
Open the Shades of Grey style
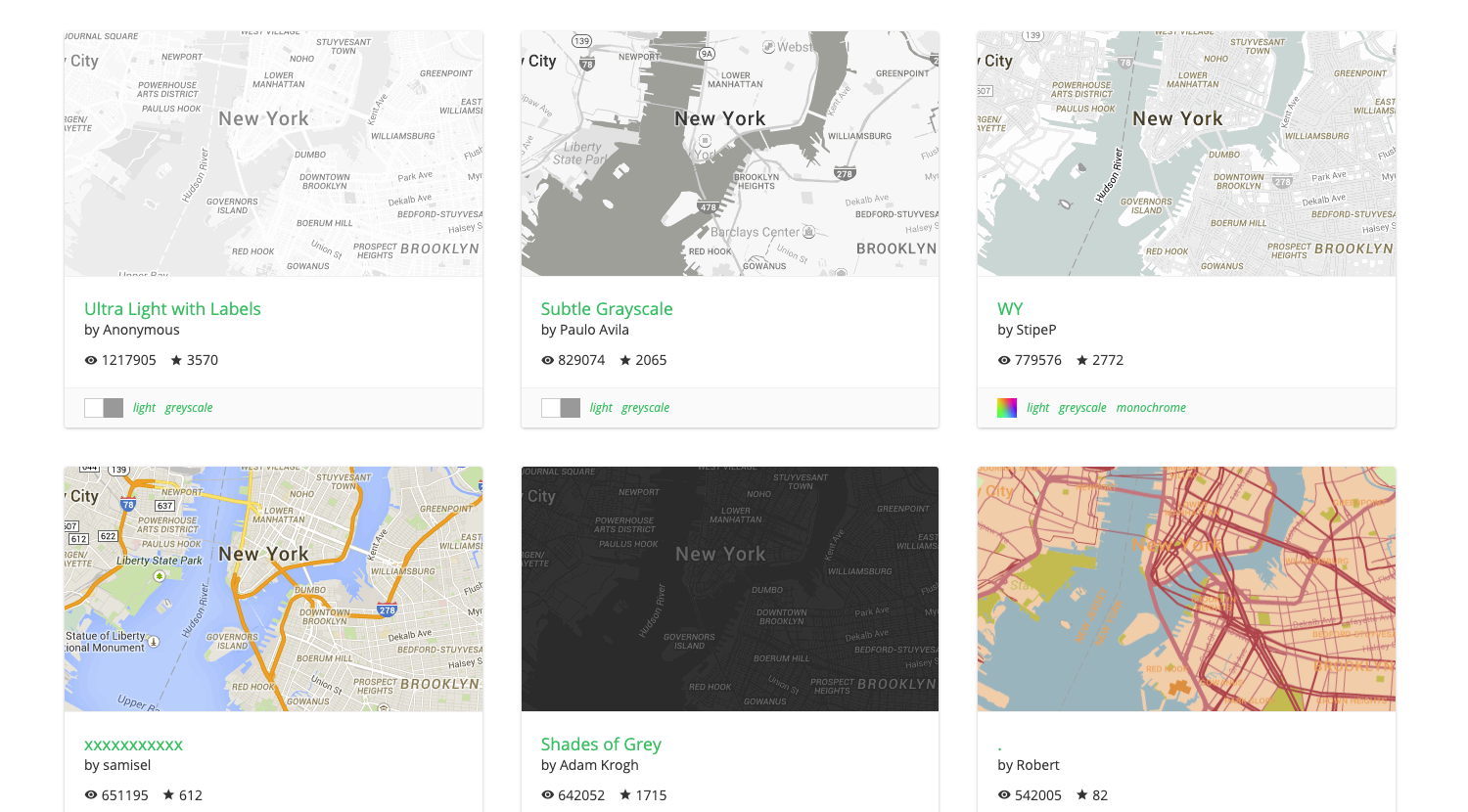pyautogui.click(x=601, y=744)
